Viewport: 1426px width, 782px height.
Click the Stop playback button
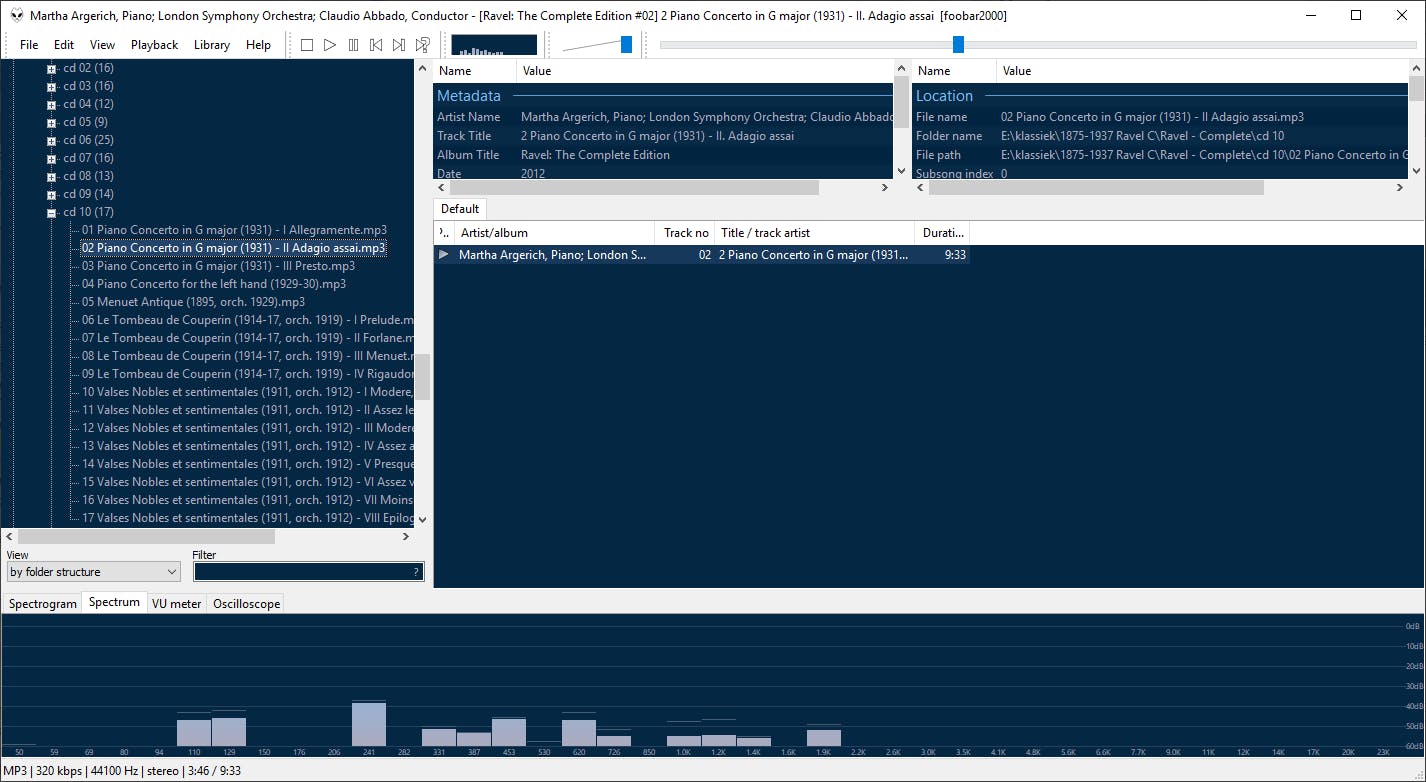click(x=307, y=45)
